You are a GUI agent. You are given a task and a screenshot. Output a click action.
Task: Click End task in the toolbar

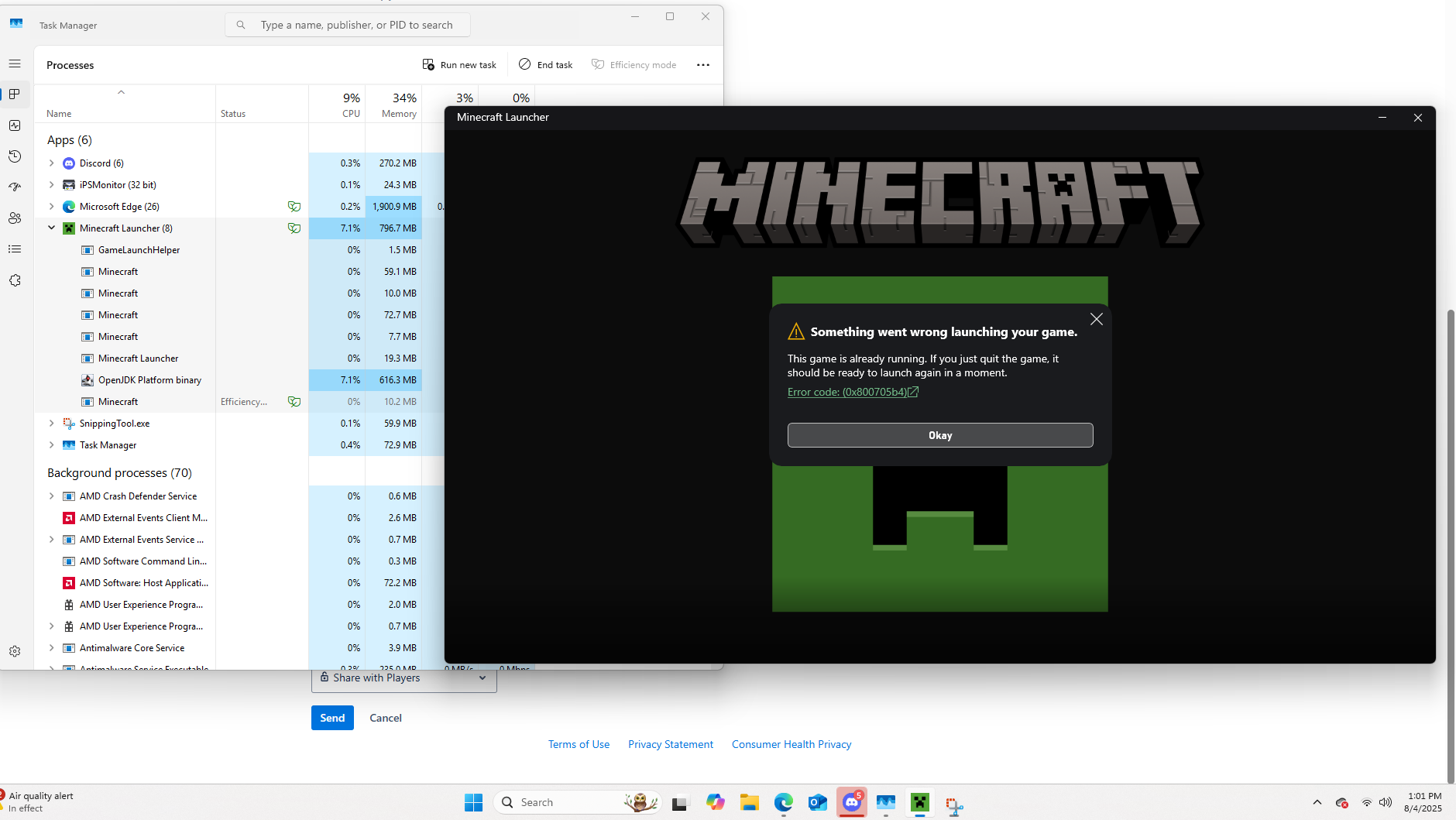click(546, 65)
